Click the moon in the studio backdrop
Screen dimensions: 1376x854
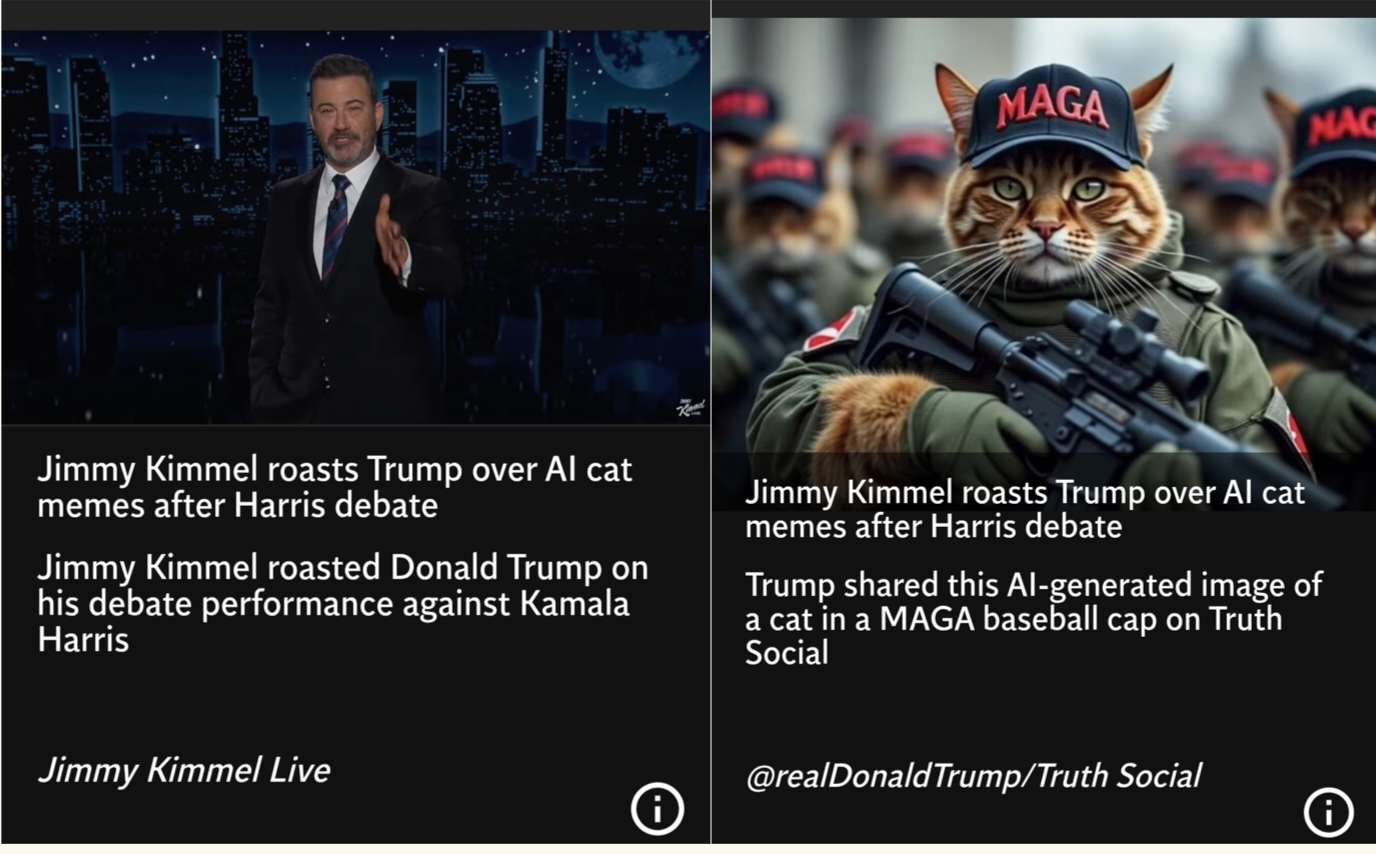click(x=650, y=58)
